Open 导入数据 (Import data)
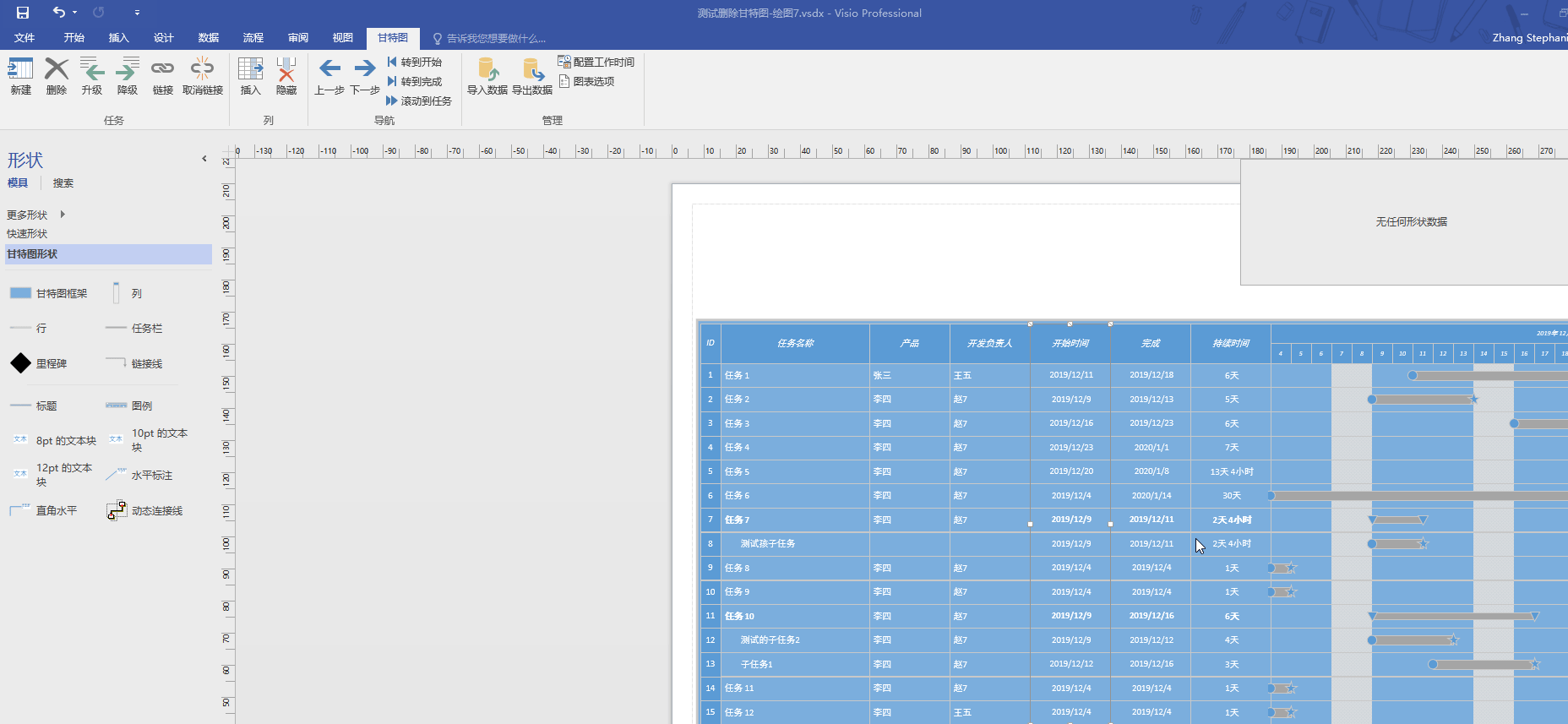The height and width of the screenshot is (724, 1568). (x=487, y=76)
